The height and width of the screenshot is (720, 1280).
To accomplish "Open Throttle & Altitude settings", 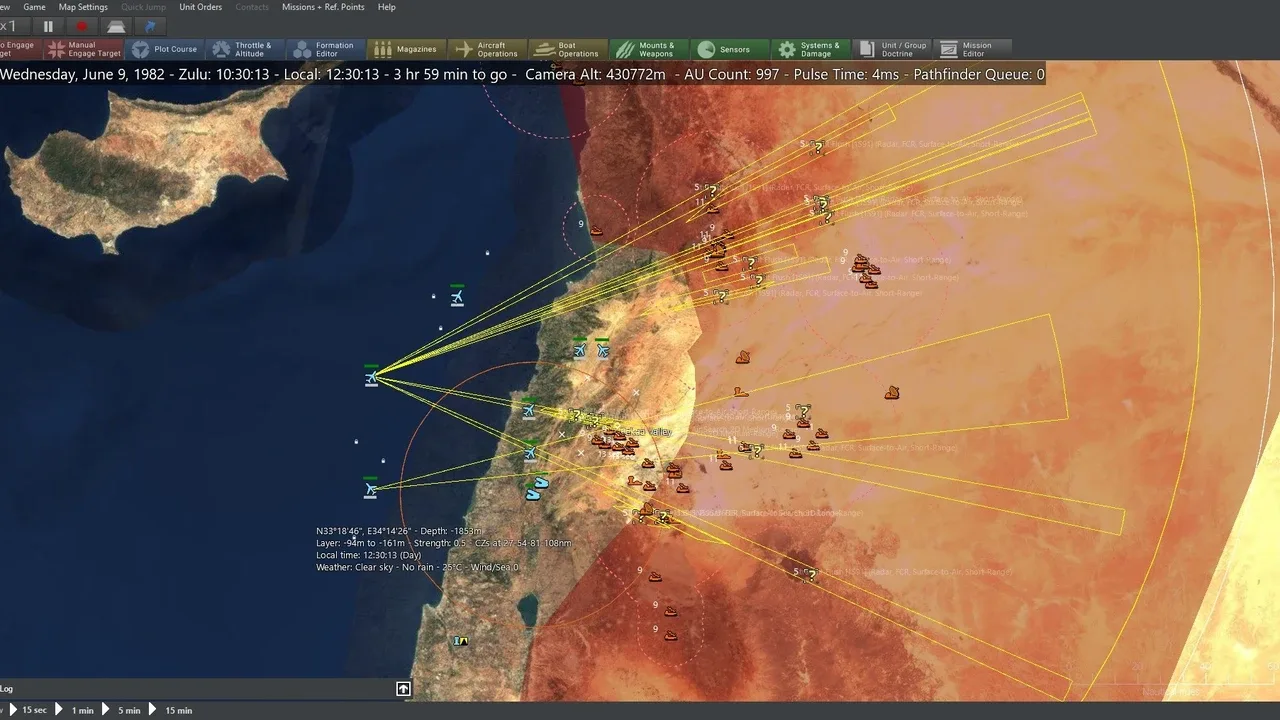I will [x=243, y=49].
